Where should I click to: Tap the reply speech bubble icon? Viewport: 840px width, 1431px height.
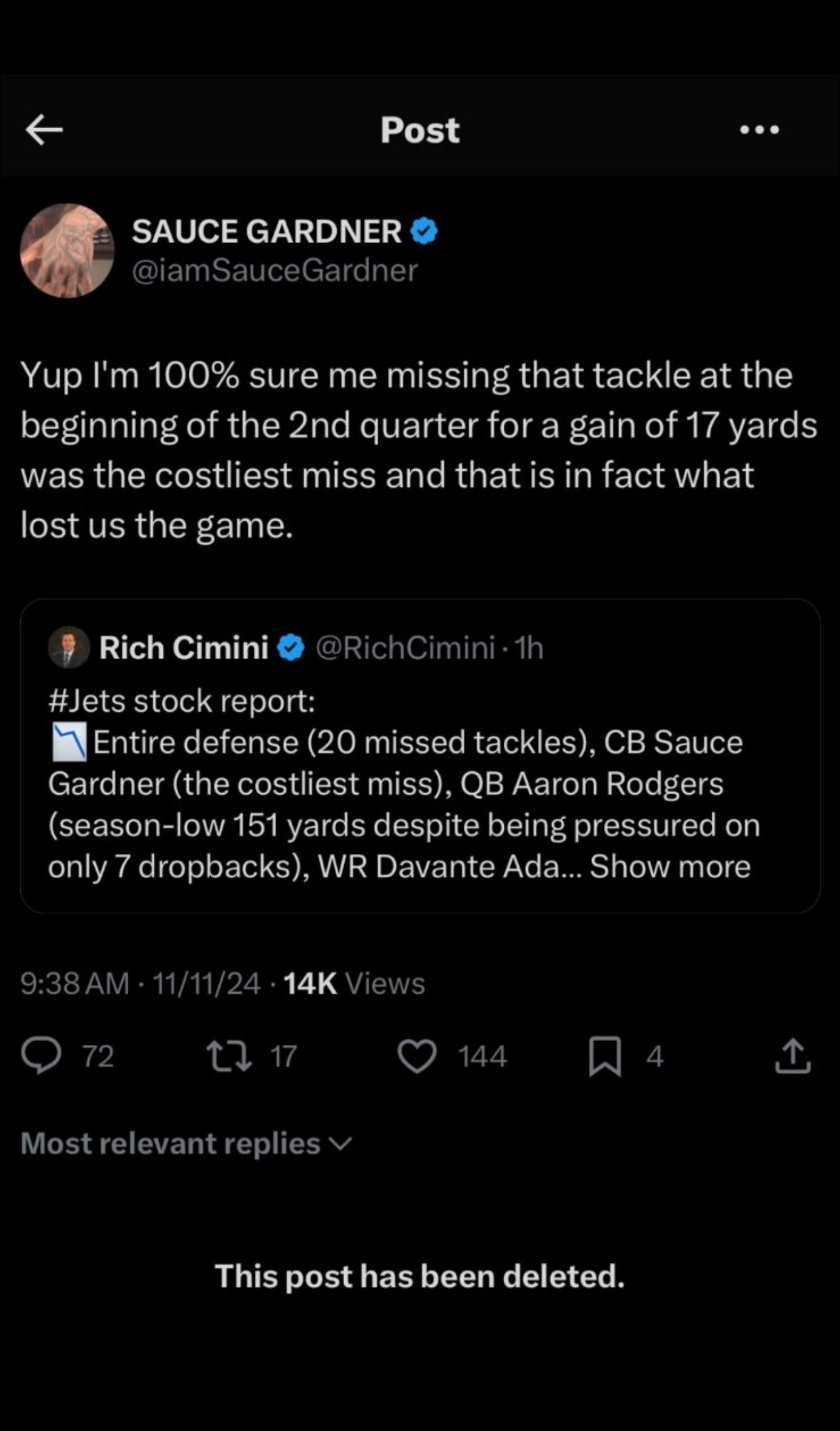point(41,1057)
